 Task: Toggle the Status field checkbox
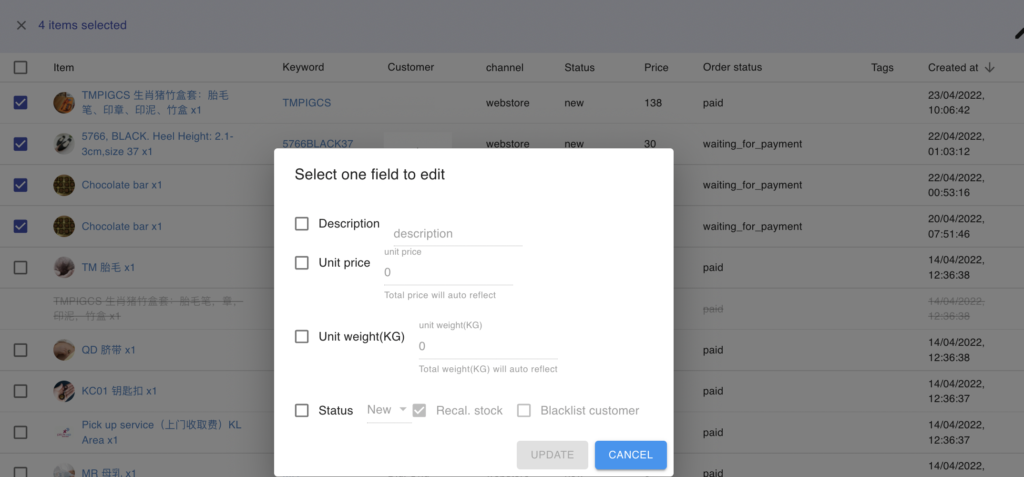click(x=302, y=410)
